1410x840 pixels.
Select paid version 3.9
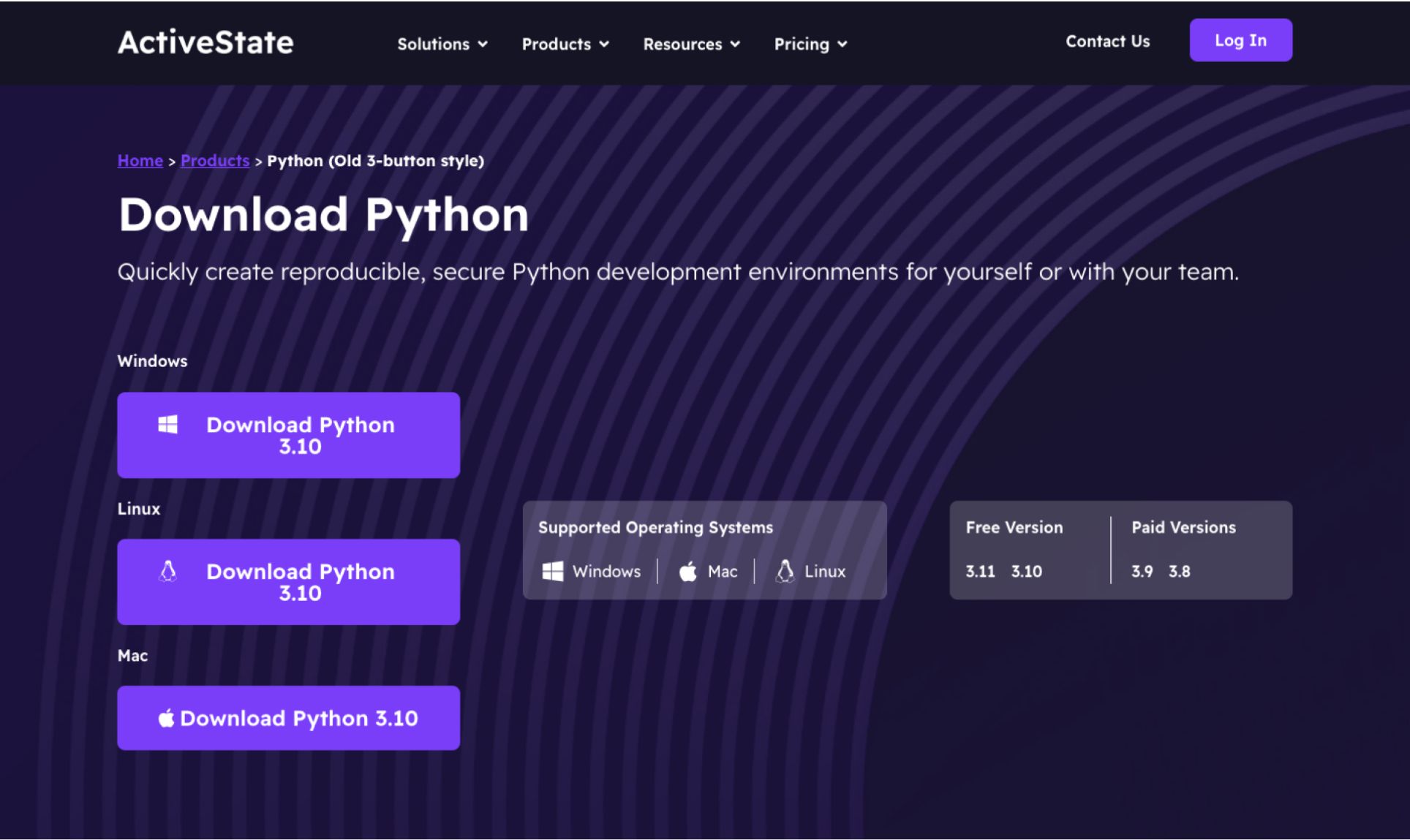pos(1142,571)
